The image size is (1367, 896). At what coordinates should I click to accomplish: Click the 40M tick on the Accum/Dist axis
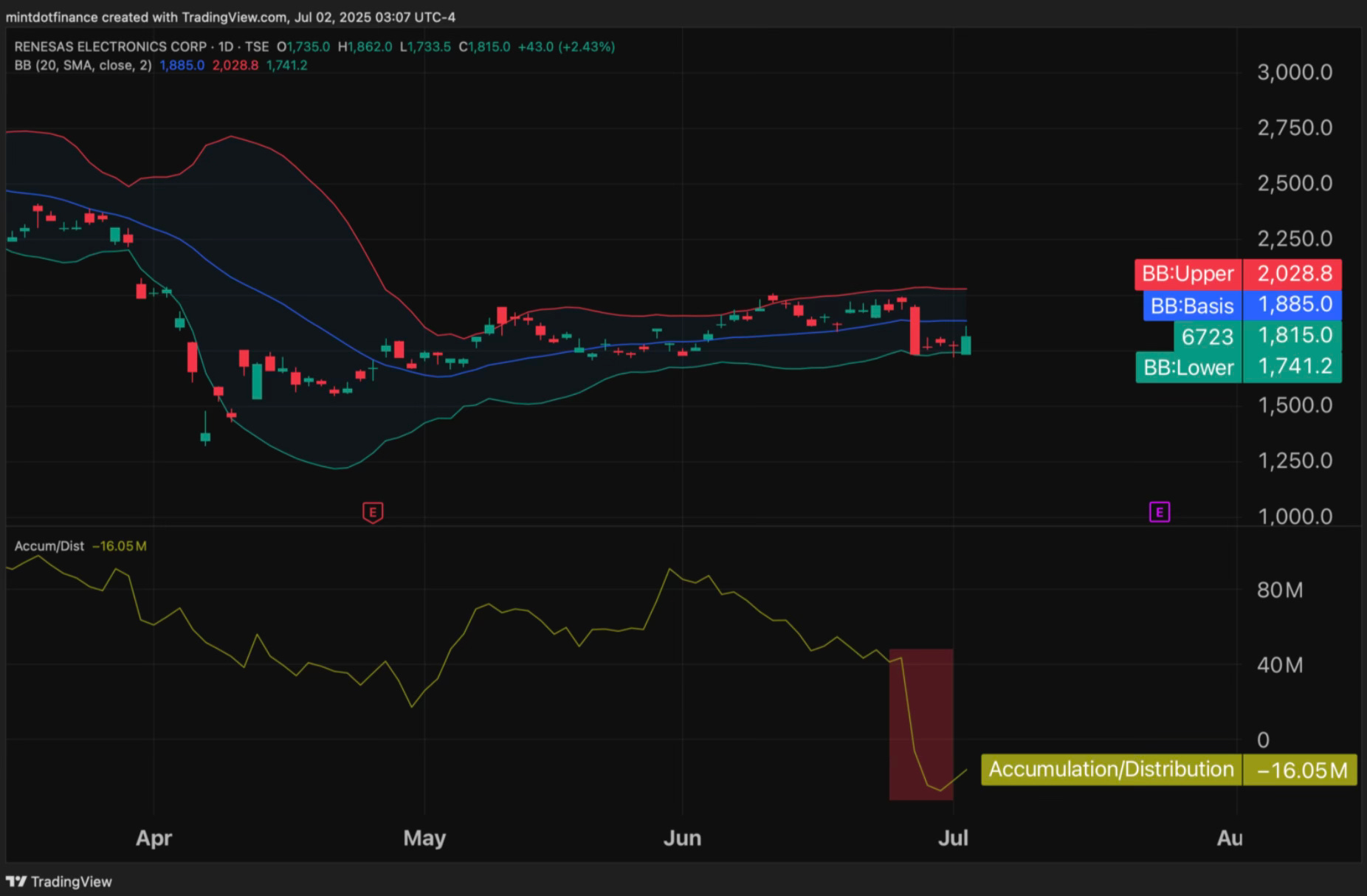point(1280,665)
